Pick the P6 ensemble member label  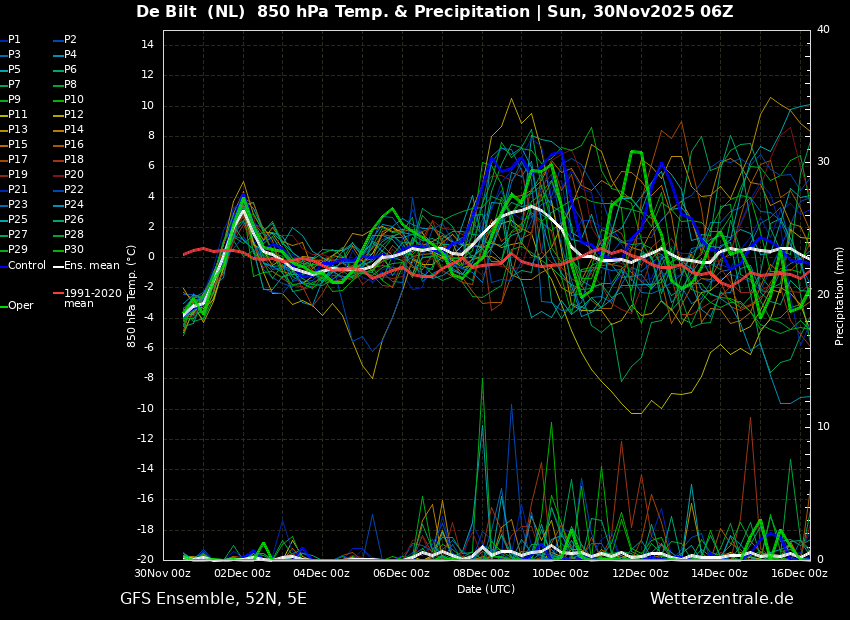coord(65,69)
